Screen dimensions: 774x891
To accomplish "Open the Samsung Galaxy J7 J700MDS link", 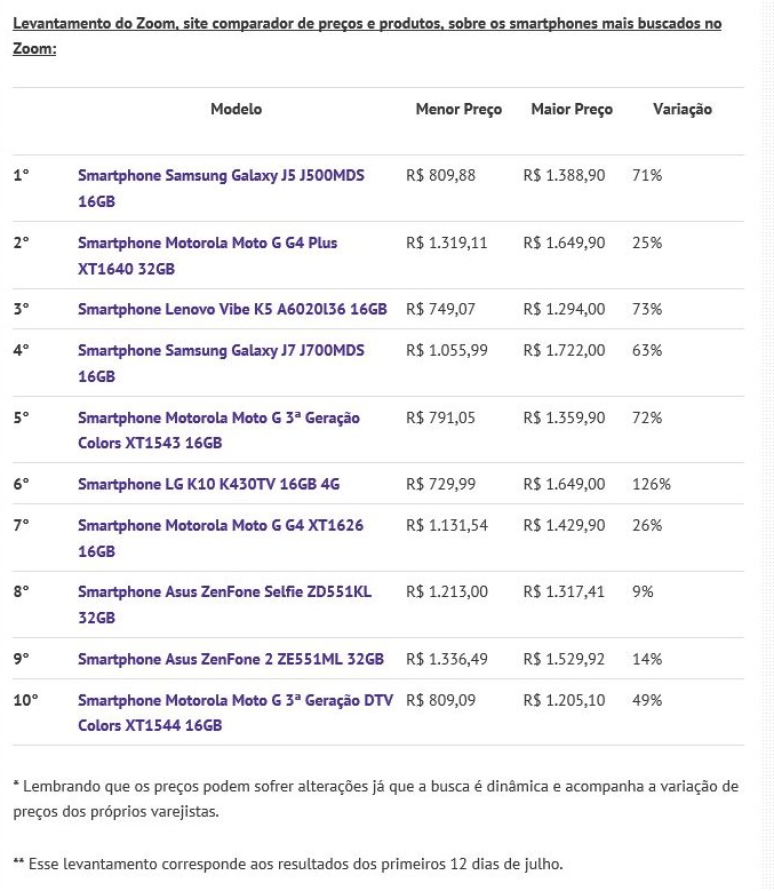I will [221, 350].
